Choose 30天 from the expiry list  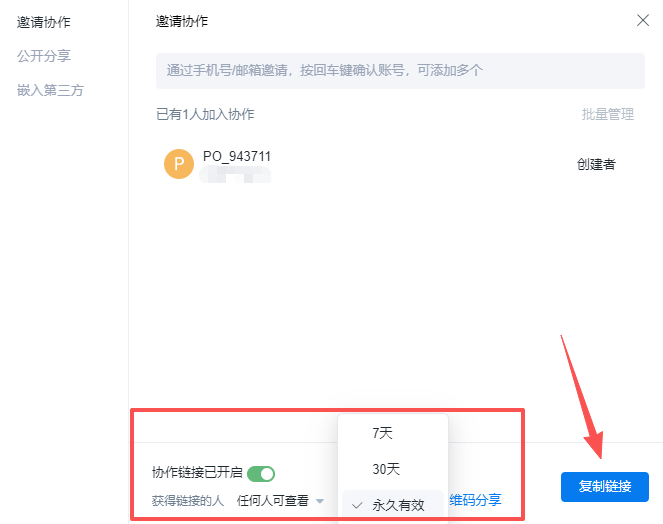(x=386, y=469)
